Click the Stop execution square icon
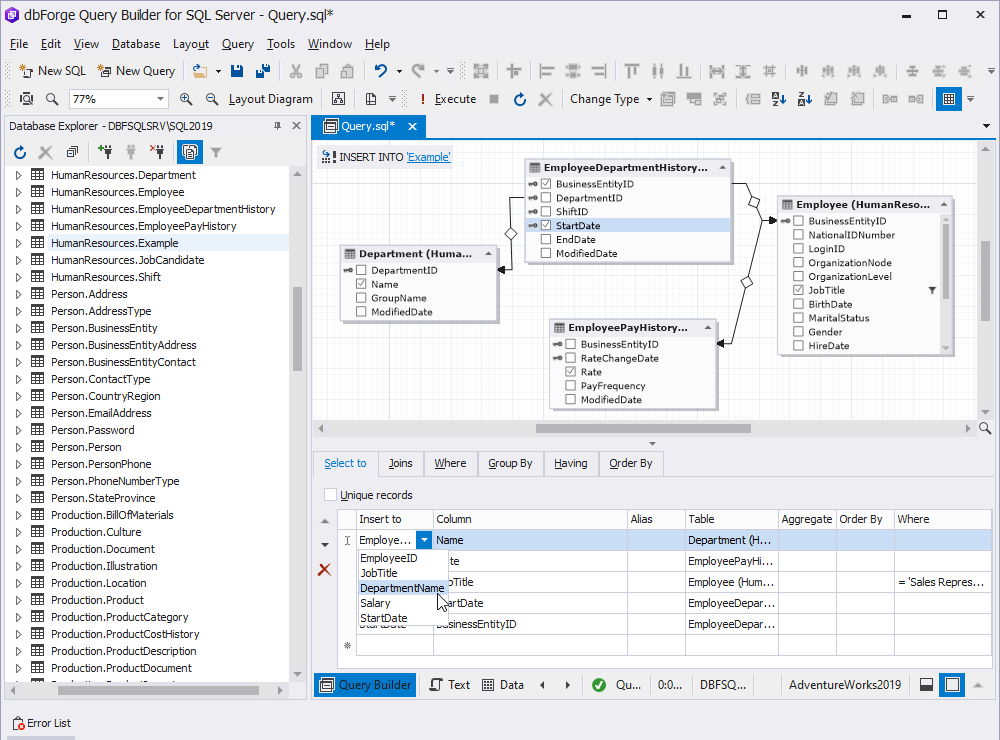Viewport: 1000px width, 740px height. point(494,99)
